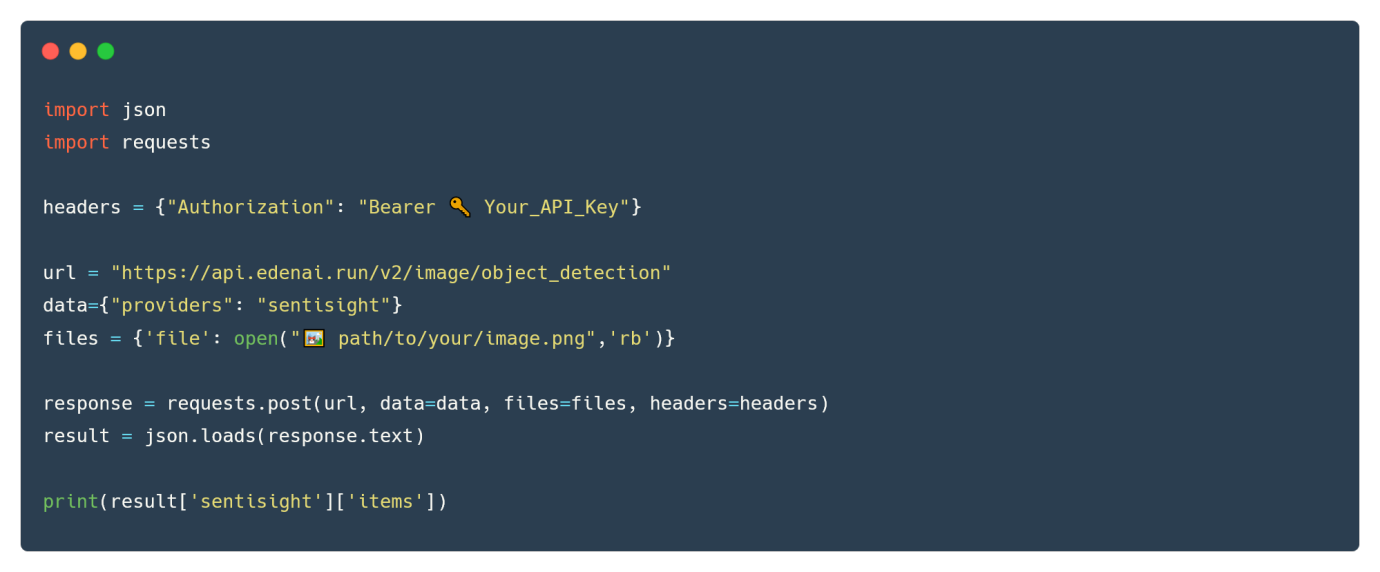The height and width of the screenshot is (572, 1380).
Task: Click the picture emoji before path
Action: [314, 338]
